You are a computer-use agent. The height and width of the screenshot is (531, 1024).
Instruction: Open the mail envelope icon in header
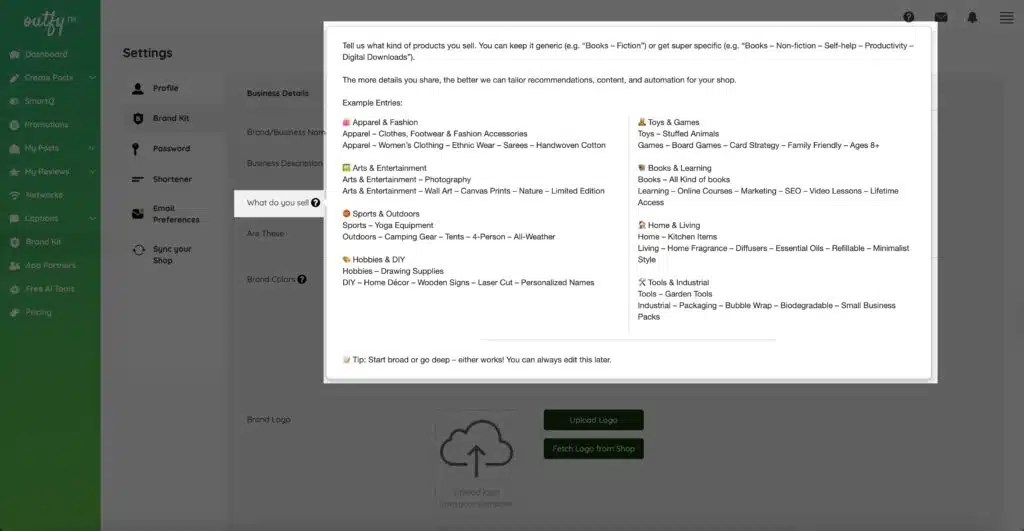tap(940, 17)
